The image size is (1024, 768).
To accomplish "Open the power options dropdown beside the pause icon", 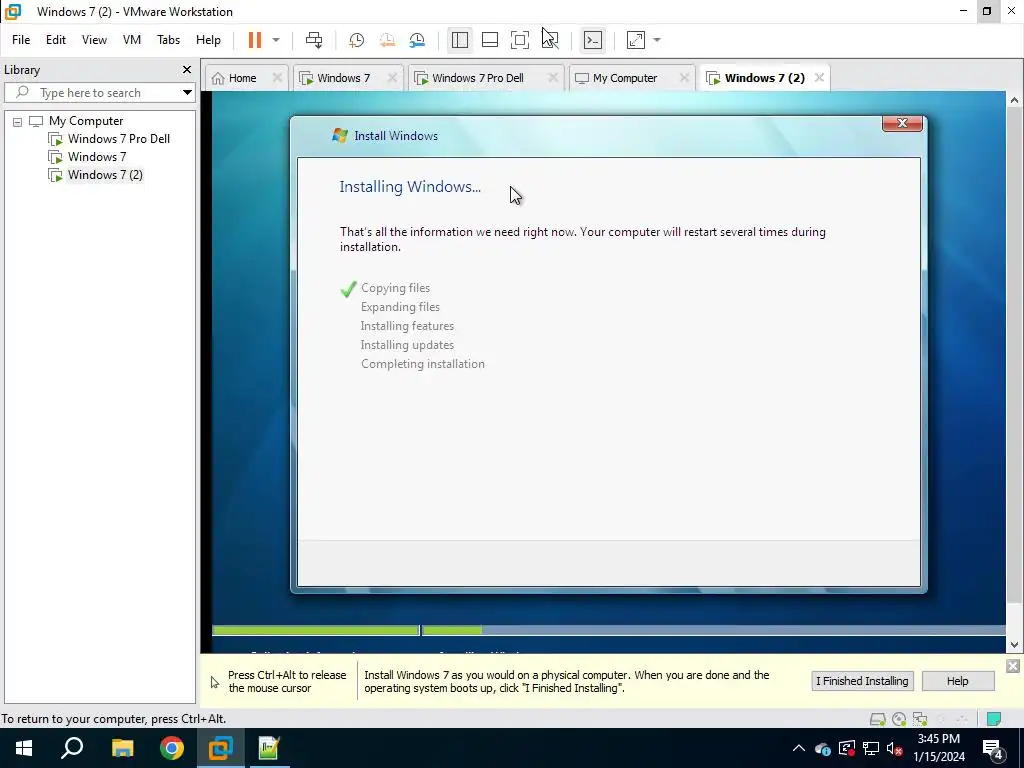I will (276, 40).
